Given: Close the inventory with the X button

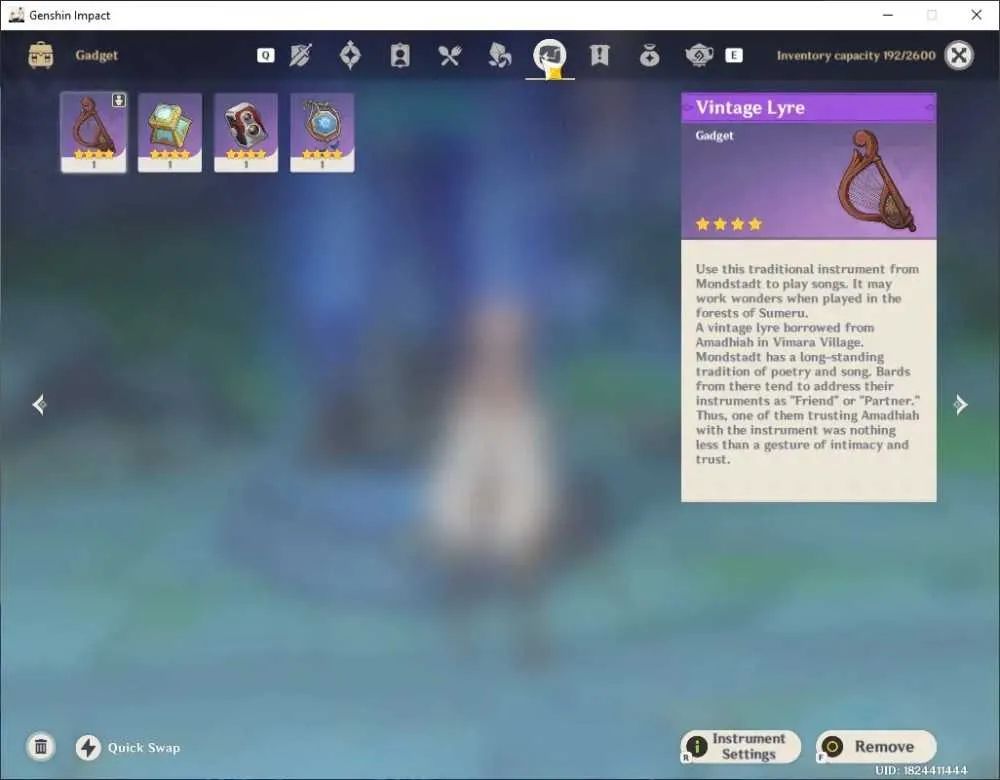Looking at the screenshot, I should (959, 55).
